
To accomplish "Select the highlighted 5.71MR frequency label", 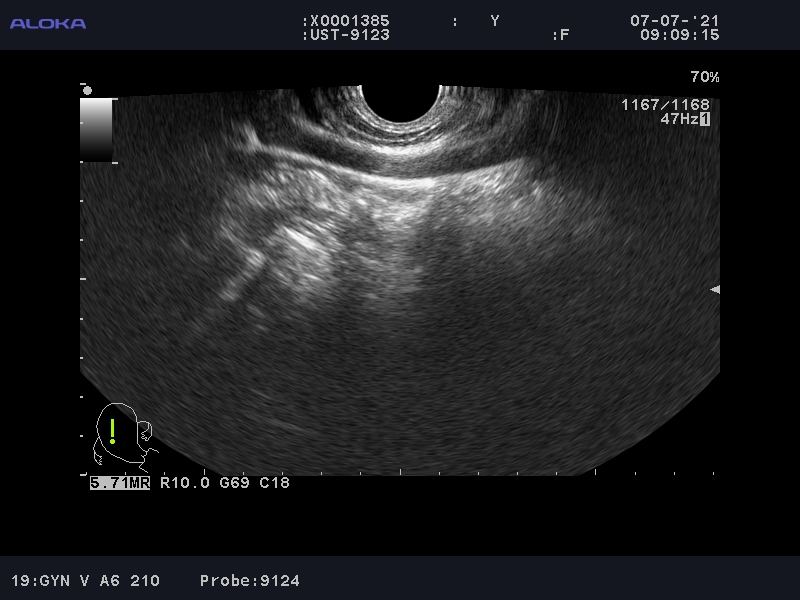I will (119, 483).
